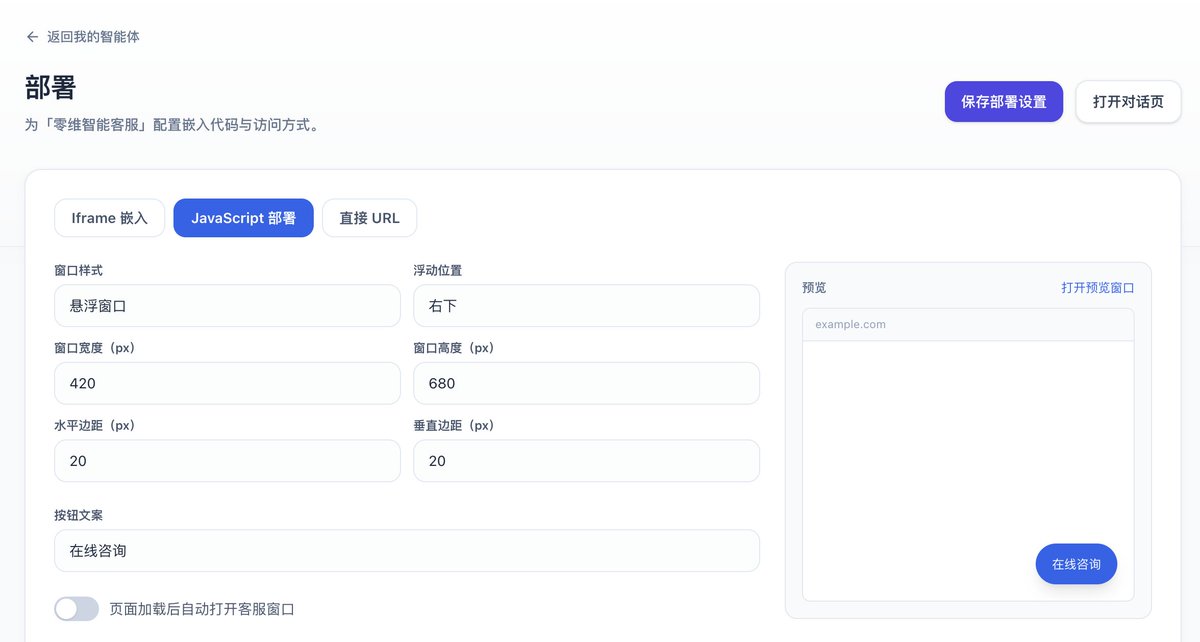Click the 浮动位置 field label
Image resolution: width=1200 pixels, height=642 pixels.
pos(438,271)
